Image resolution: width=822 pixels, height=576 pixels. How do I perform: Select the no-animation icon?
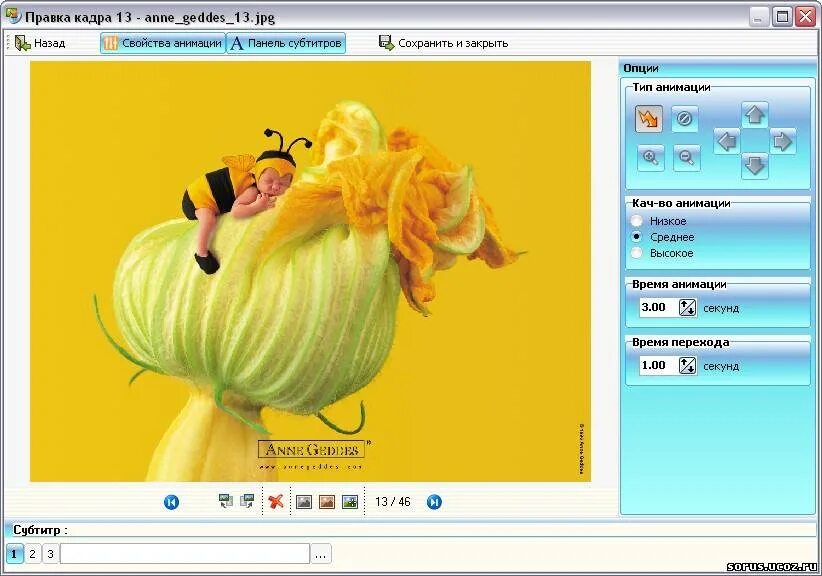click(684, 118)
